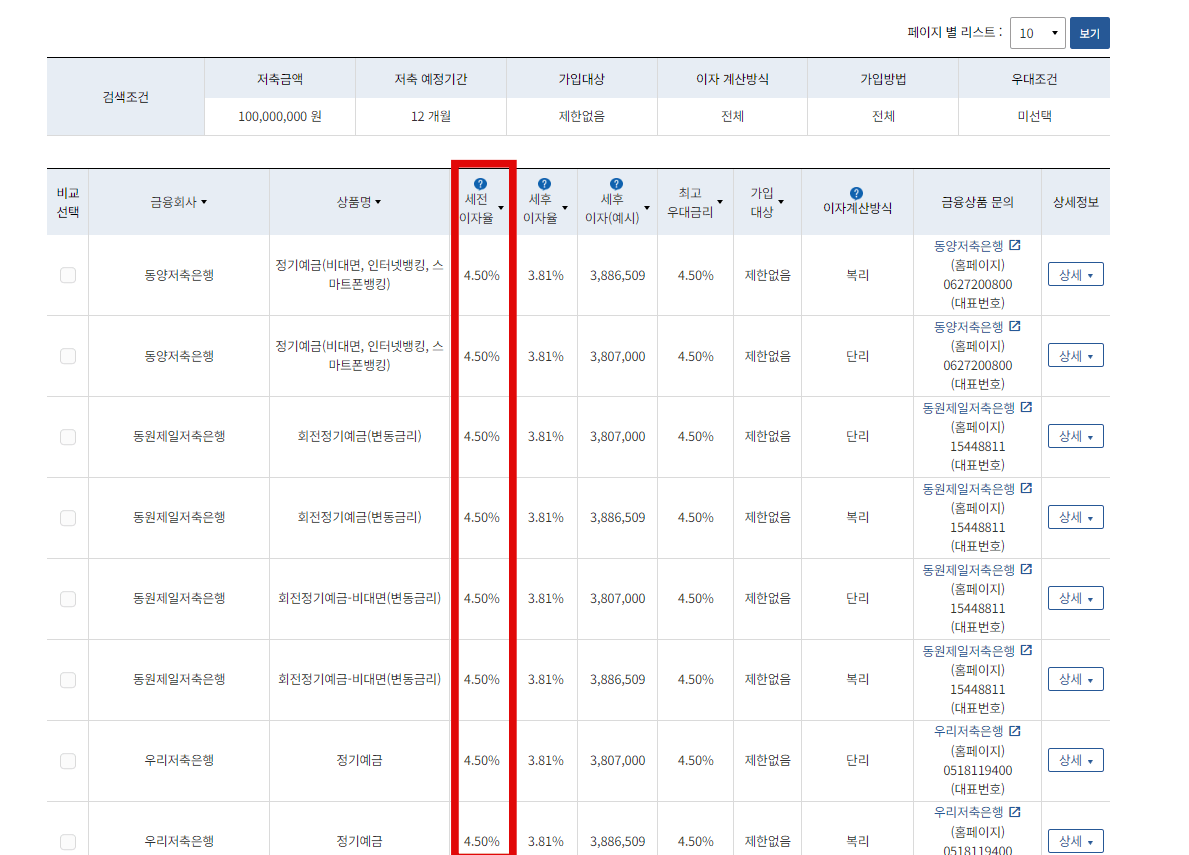
Task: Open 우리저축은행 homepage link in 단리 row
Action: (968, 731)
